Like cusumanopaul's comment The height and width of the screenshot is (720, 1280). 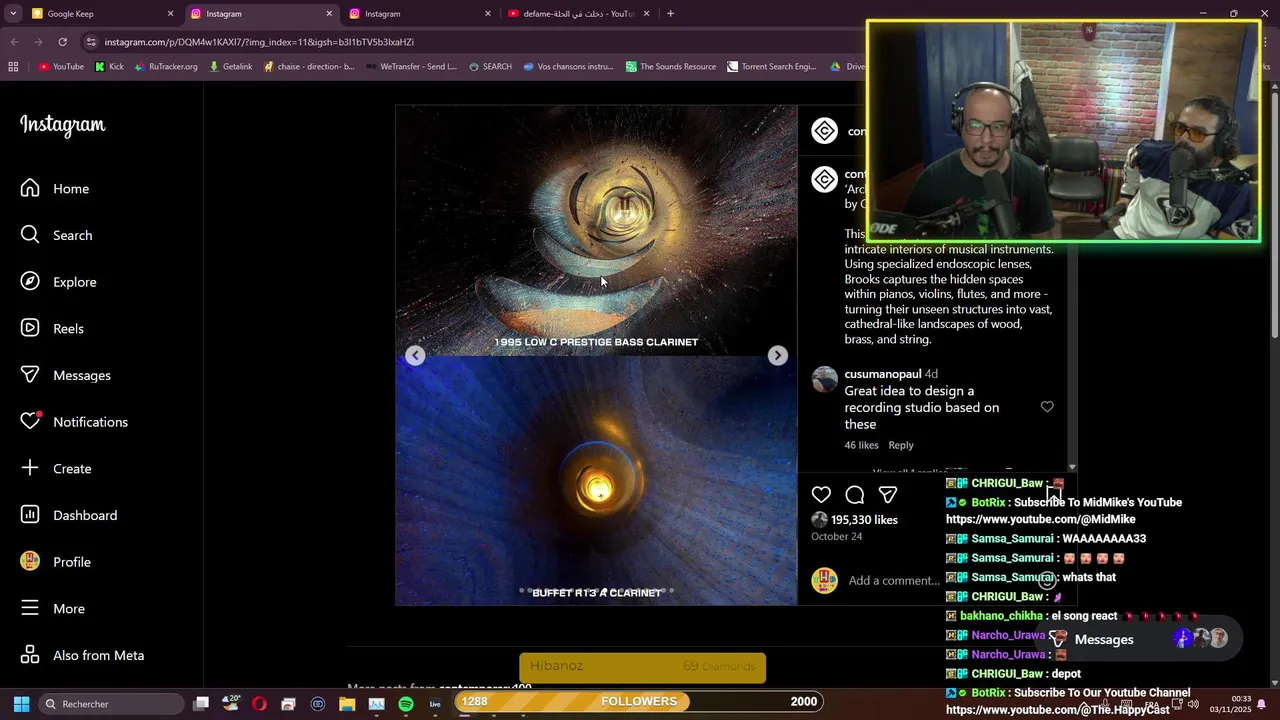pos(1047,407)
